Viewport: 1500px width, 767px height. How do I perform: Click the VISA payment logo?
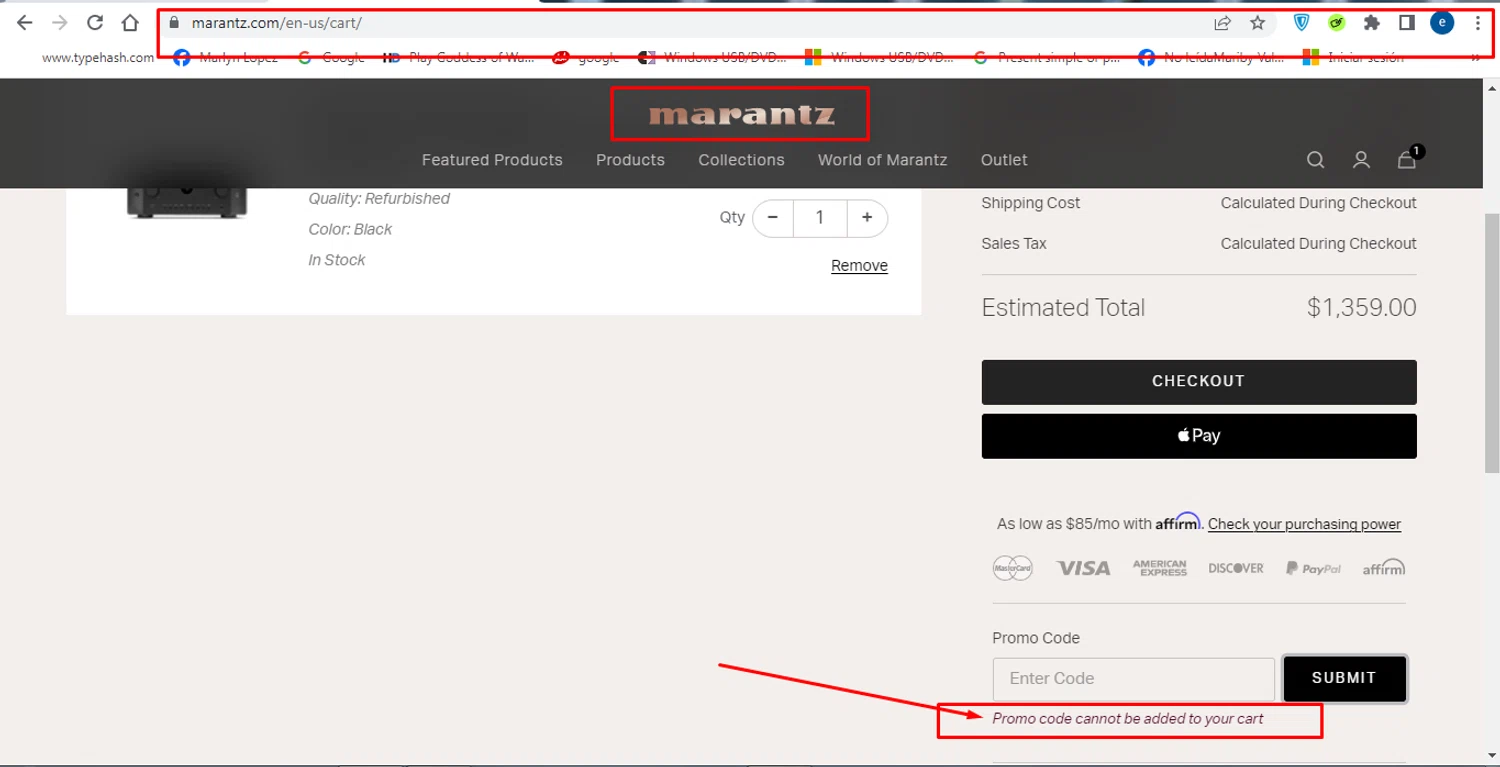pyautogui.click(x=1084, y=568)
